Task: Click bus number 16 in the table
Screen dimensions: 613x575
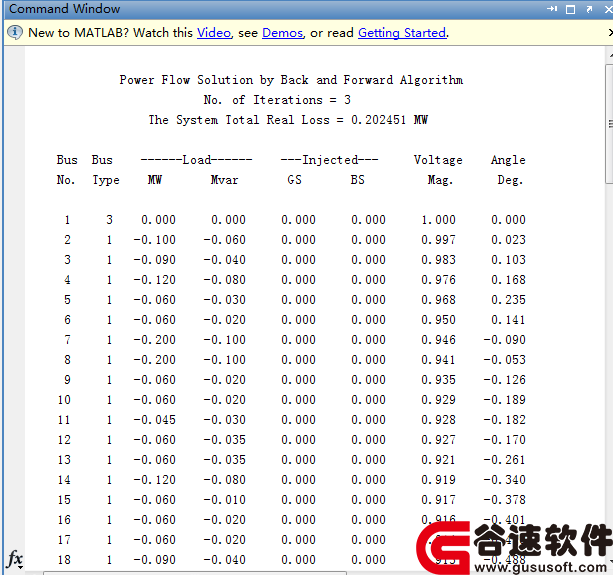Action: click(64, 520)
